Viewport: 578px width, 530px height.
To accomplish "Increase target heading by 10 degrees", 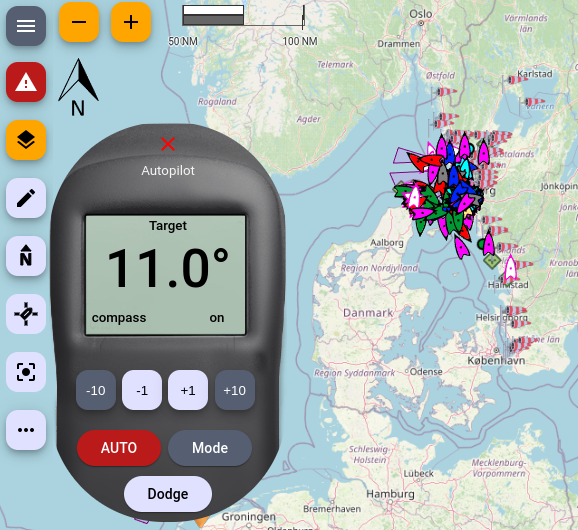I will pyautogui.click(x=235, y=390).
